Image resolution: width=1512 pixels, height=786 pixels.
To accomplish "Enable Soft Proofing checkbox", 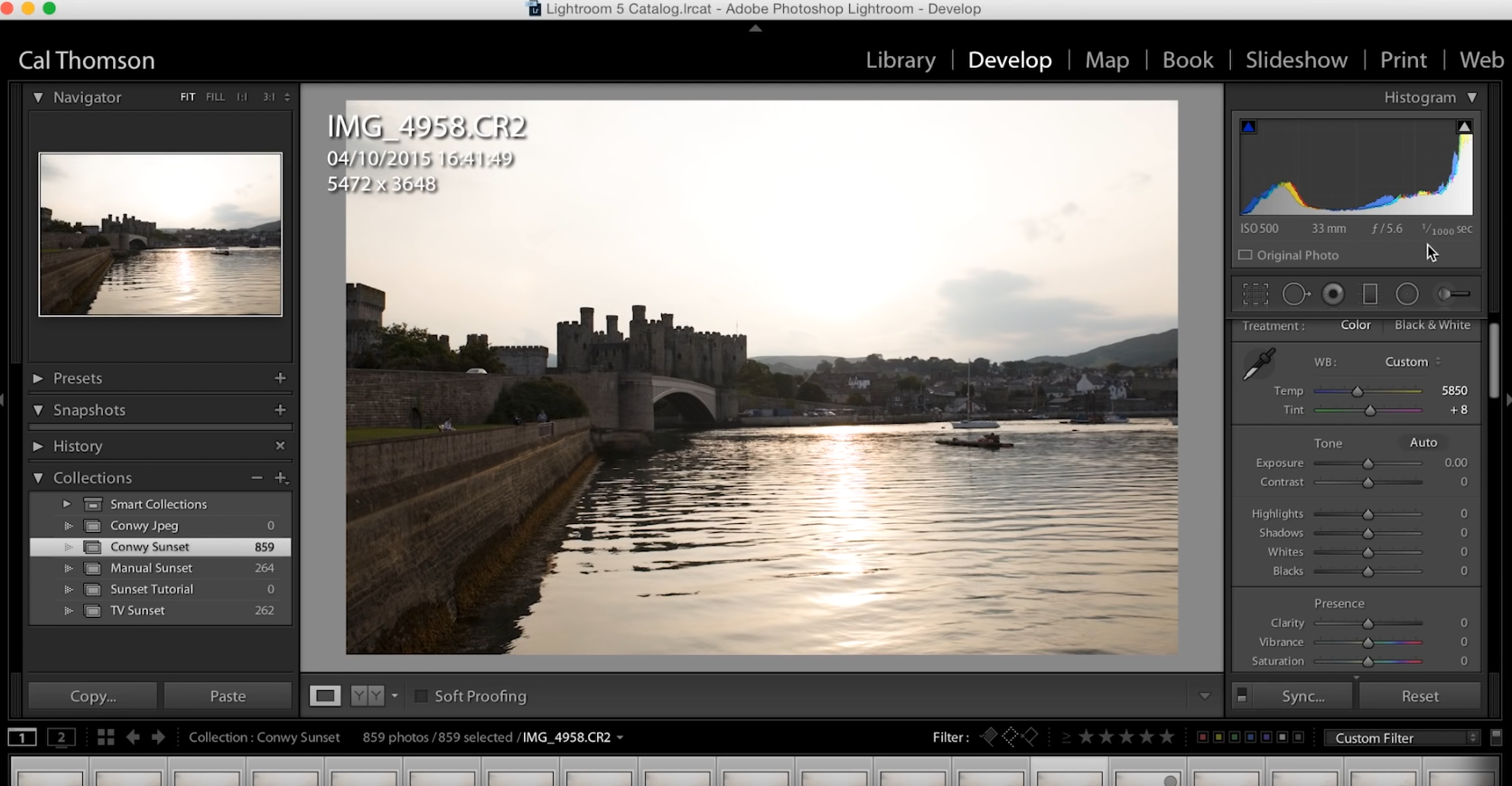I will (421, 696).
